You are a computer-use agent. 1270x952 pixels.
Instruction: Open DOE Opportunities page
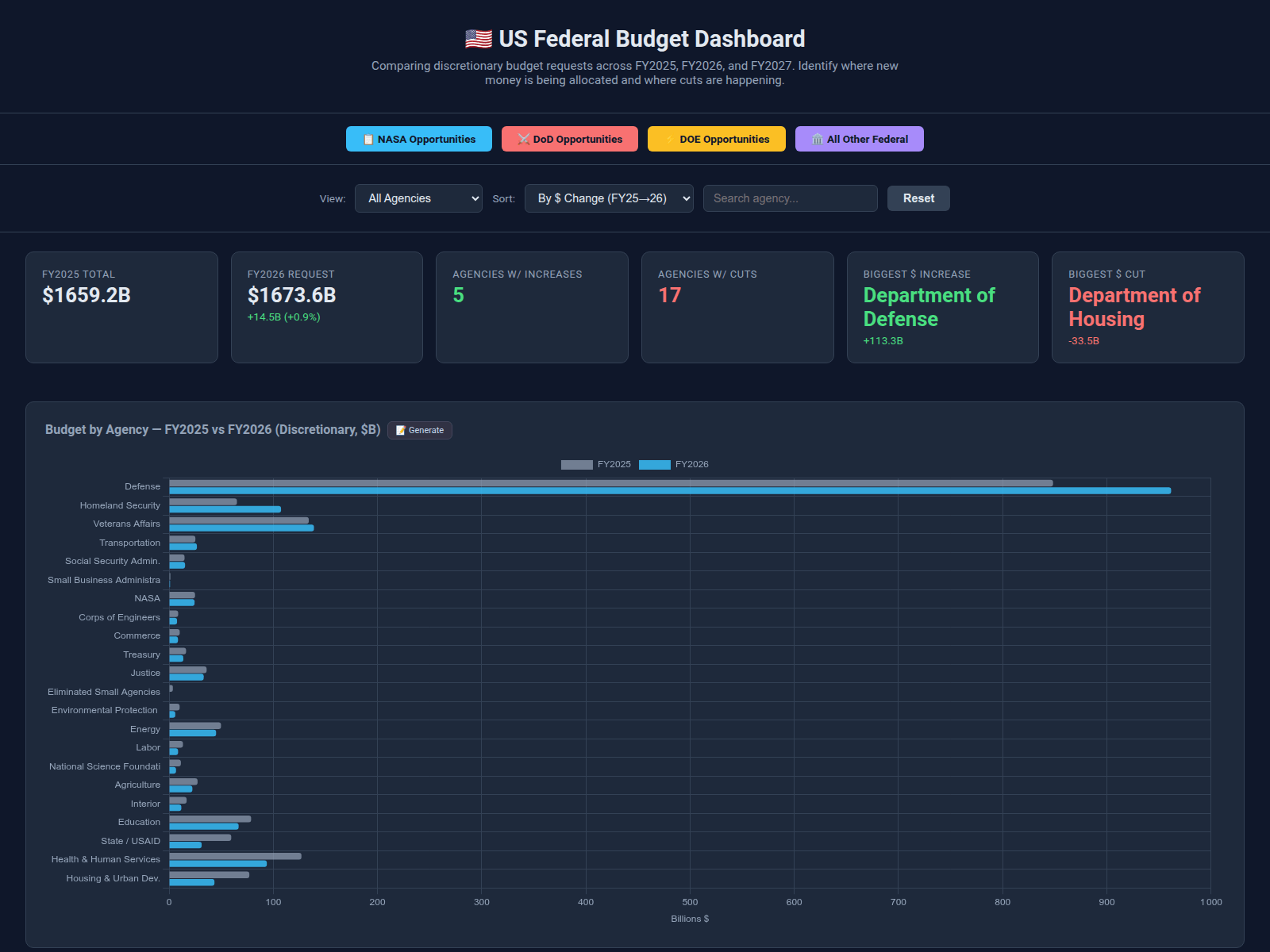pyautogui.click(x=717, y=139)
